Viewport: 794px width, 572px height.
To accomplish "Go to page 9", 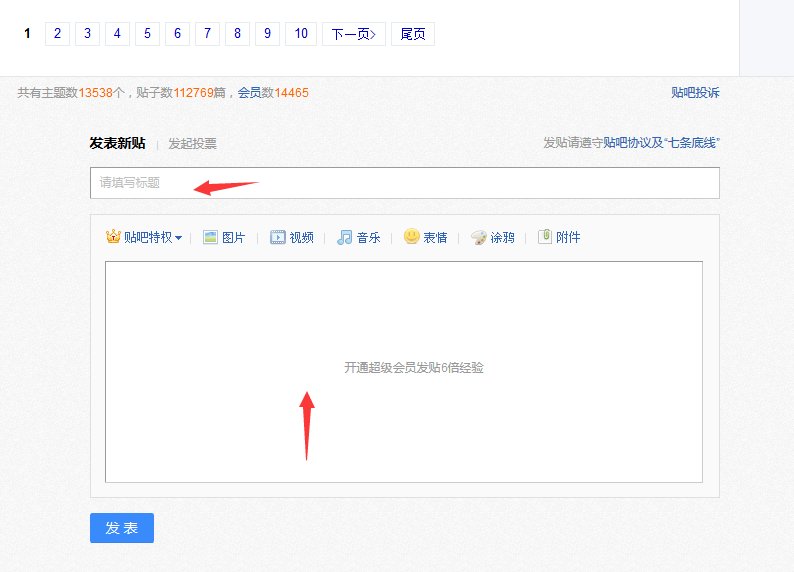I will pyautogui.click(x=267, y=34).
